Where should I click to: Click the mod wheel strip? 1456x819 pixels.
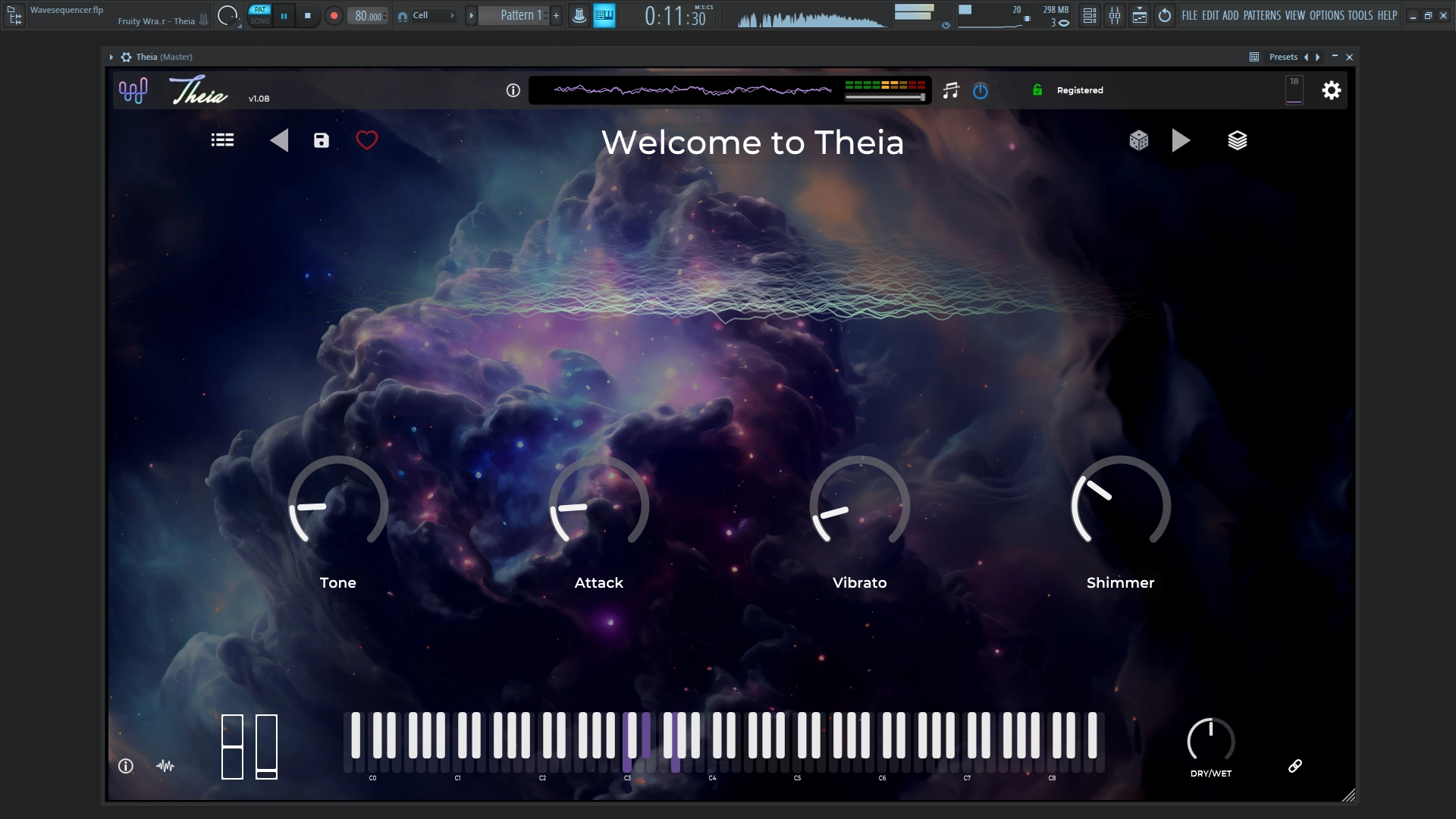pyautogui.click(x=266, y=747)
